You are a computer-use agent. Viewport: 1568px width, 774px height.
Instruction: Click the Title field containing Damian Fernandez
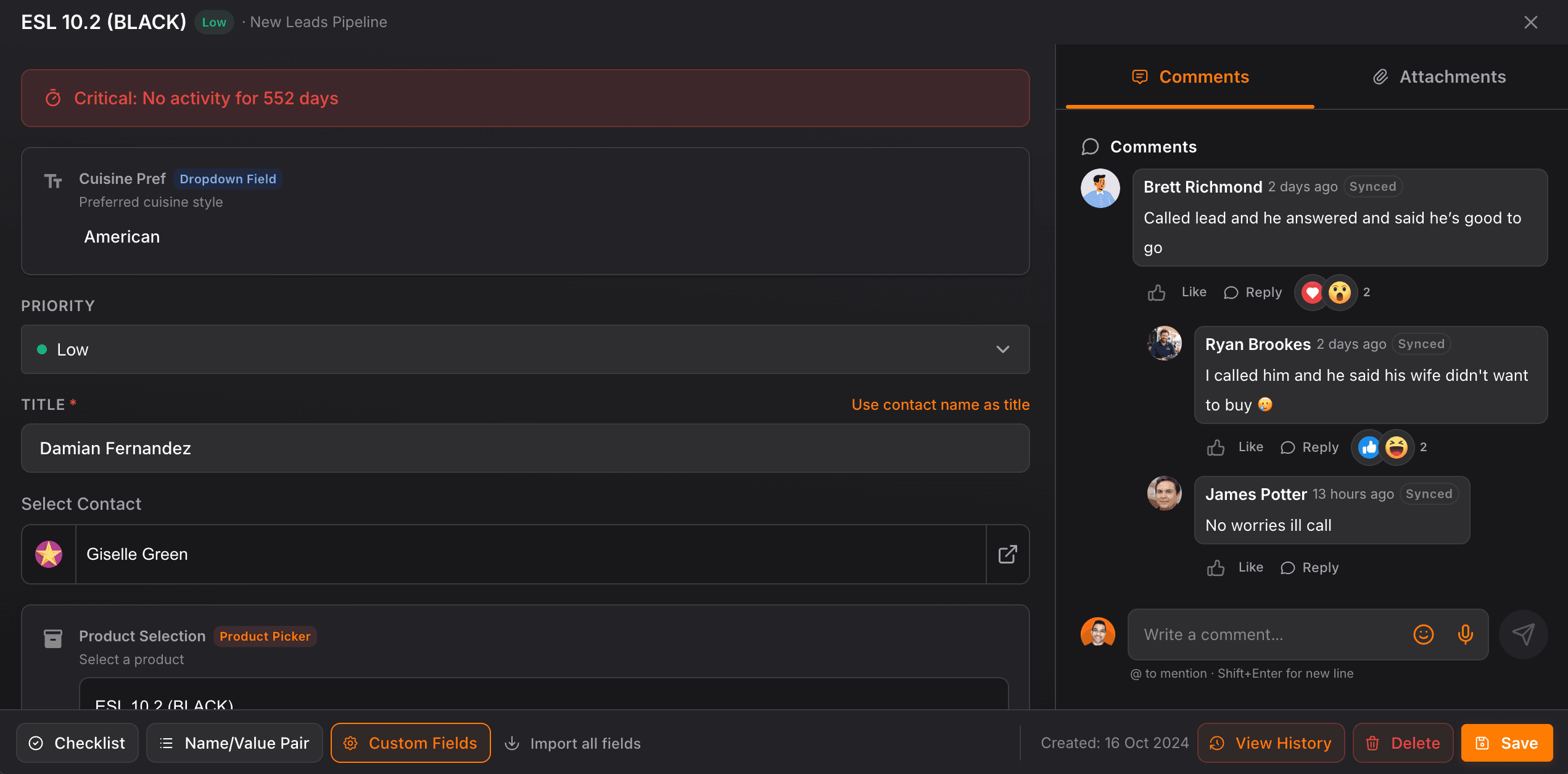point(525,448)
